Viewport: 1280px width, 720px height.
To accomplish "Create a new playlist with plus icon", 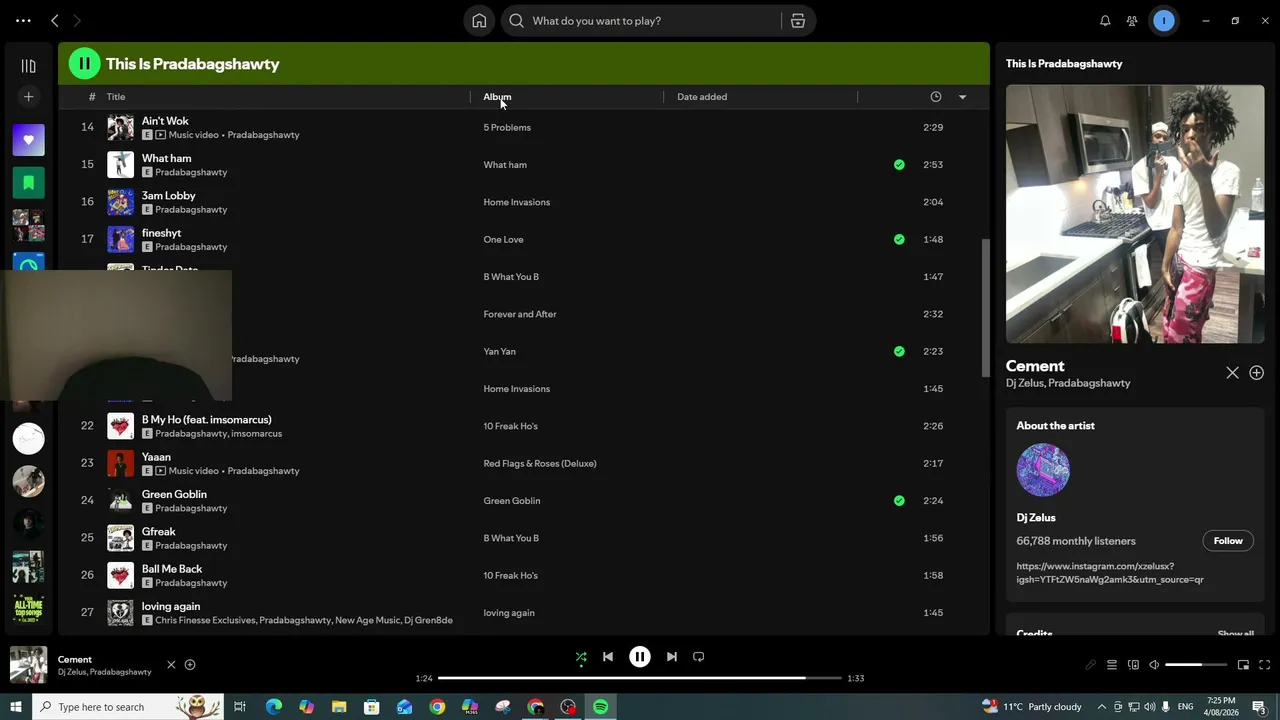I will (28, 97).
